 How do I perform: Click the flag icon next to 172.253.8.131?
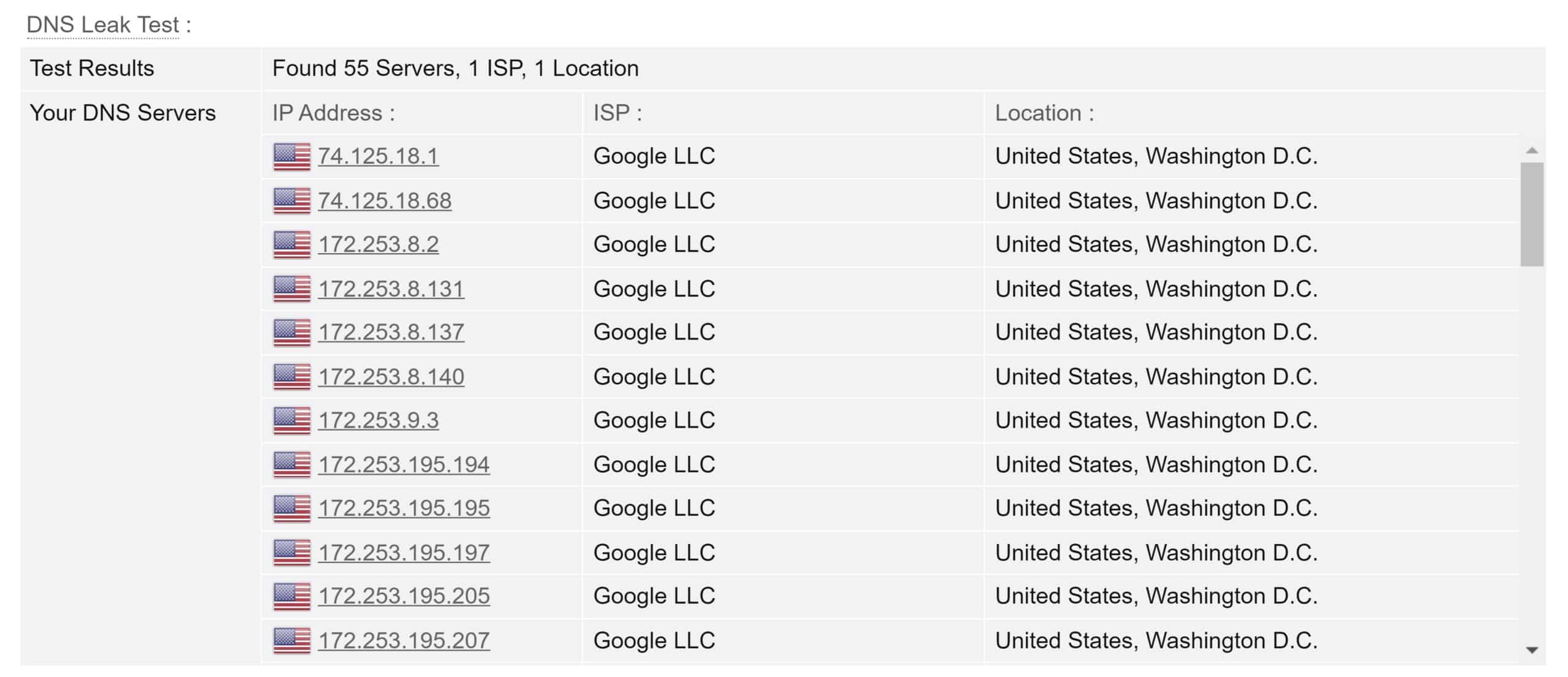(x=292, y=289)
